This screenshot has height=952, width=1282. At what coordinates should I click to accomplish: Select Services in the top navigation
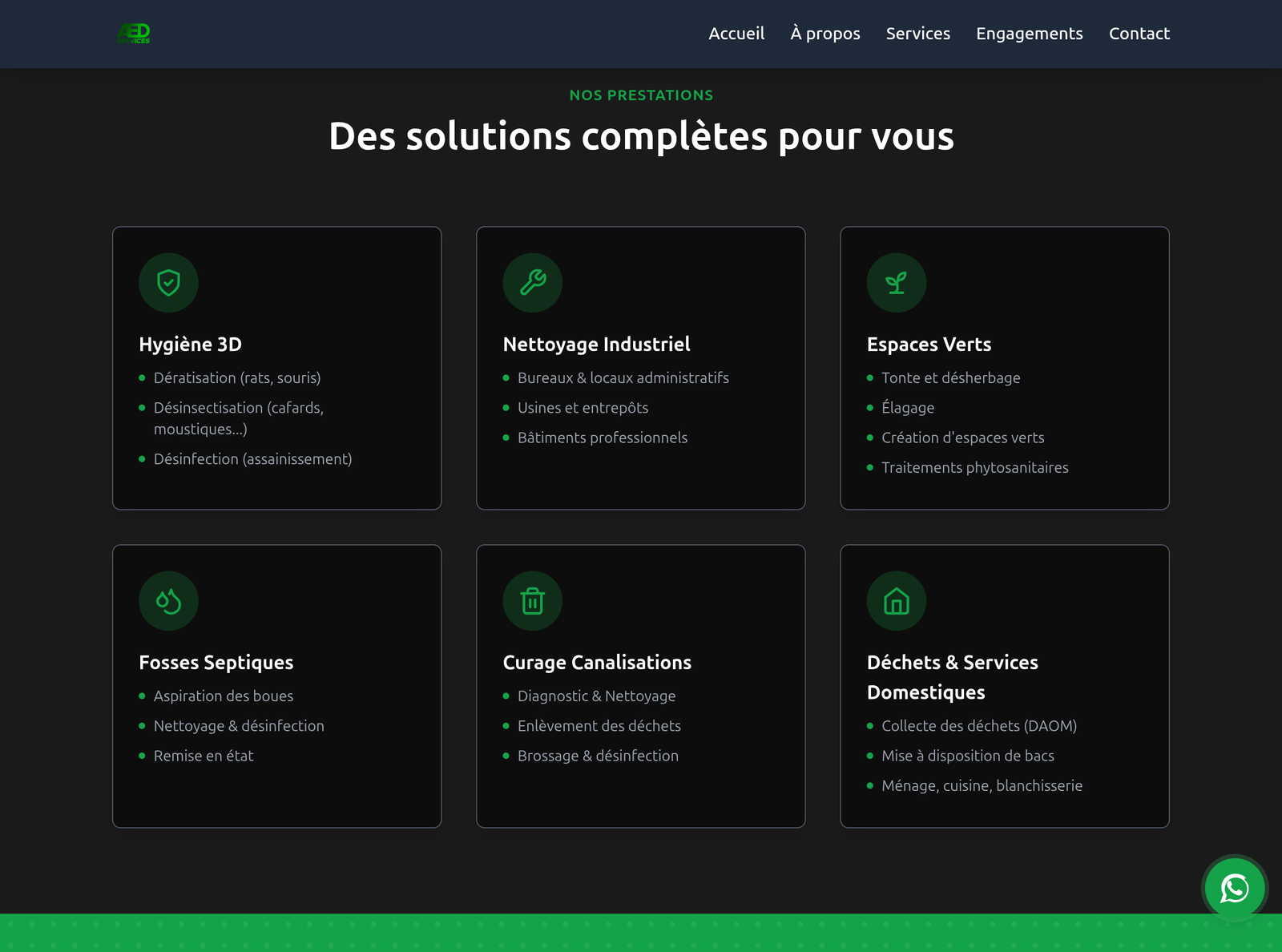point(918,34)
